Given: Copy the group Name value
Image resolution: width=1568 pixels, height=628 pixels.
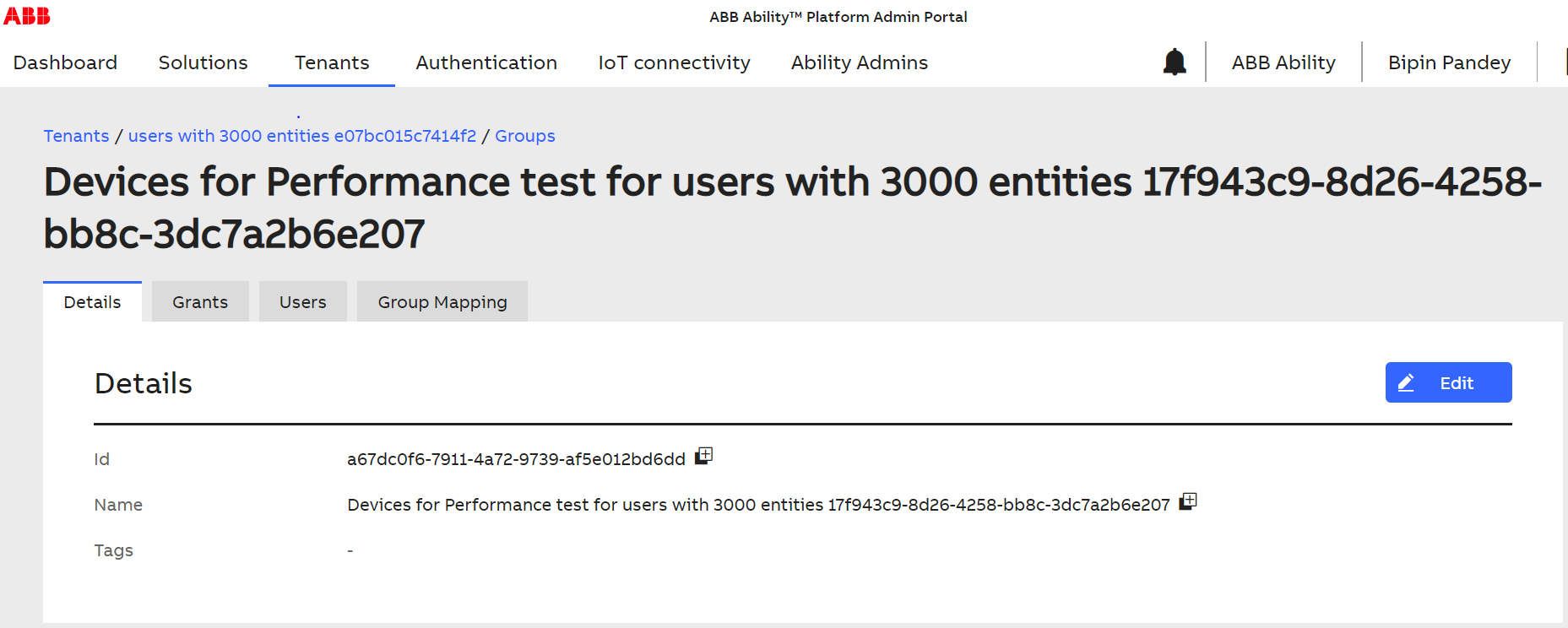Looking at the screenshot, I should pos(1189,501).
